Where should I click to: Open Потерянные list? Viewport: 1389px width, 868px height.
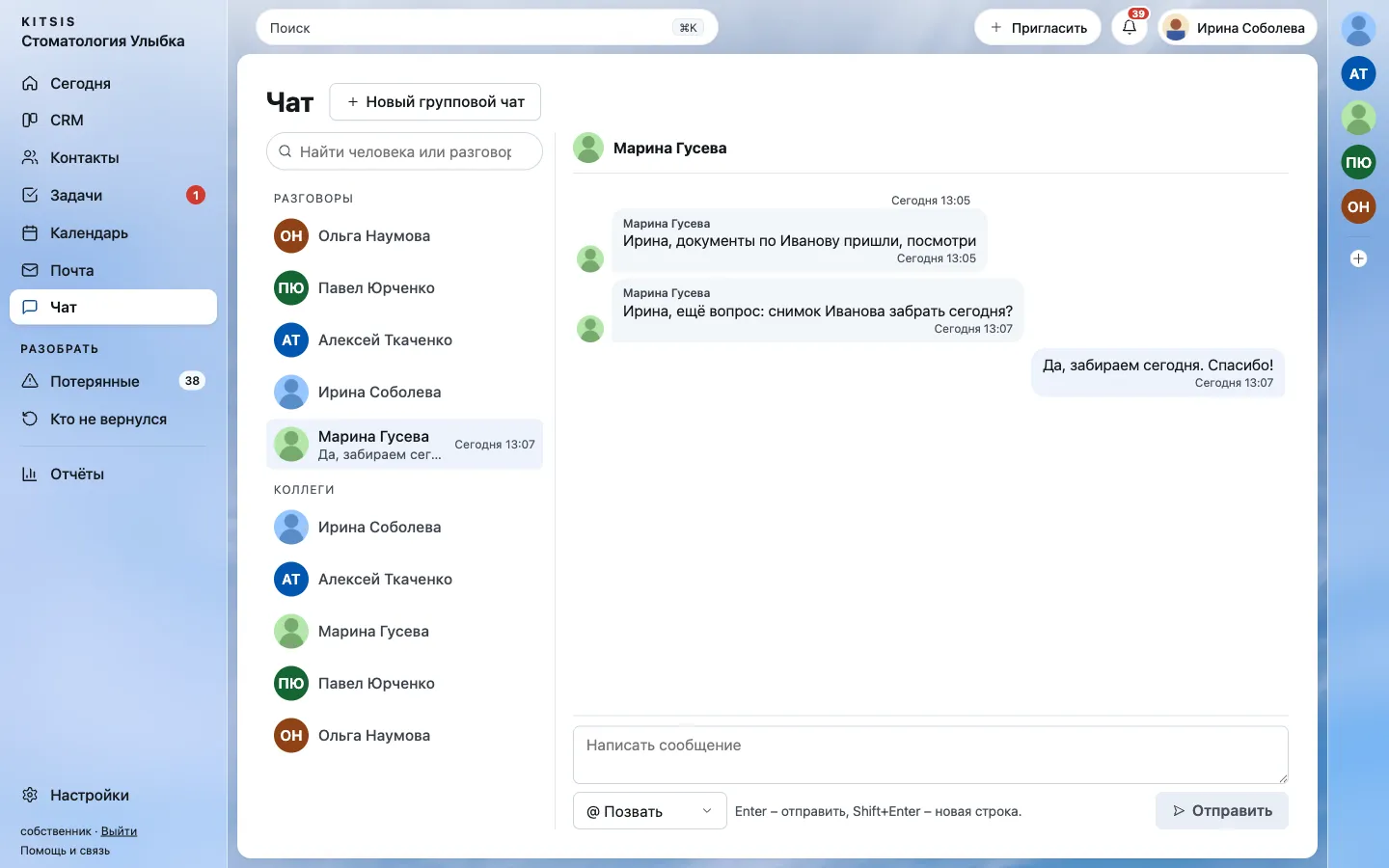(x=113, y=381)
